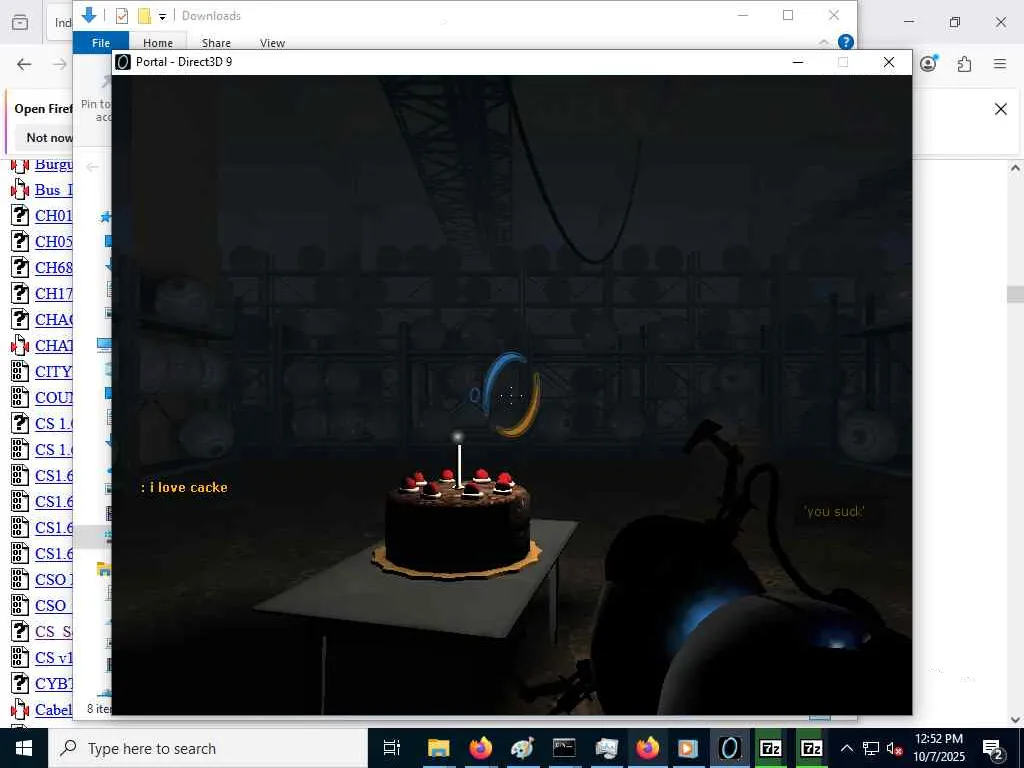This screenshot has width=1024, height=768.
Task: Open the CITY file link
Action: 54,372
